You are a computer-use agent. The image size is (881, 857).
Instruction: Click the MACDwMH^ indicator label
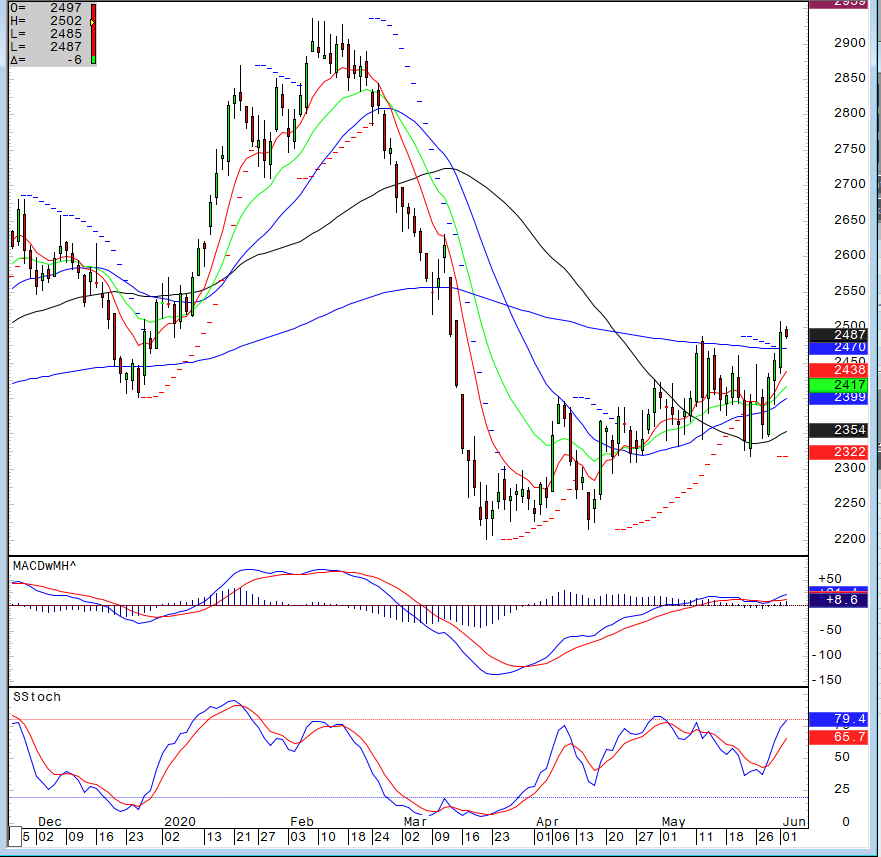point(44,566)
